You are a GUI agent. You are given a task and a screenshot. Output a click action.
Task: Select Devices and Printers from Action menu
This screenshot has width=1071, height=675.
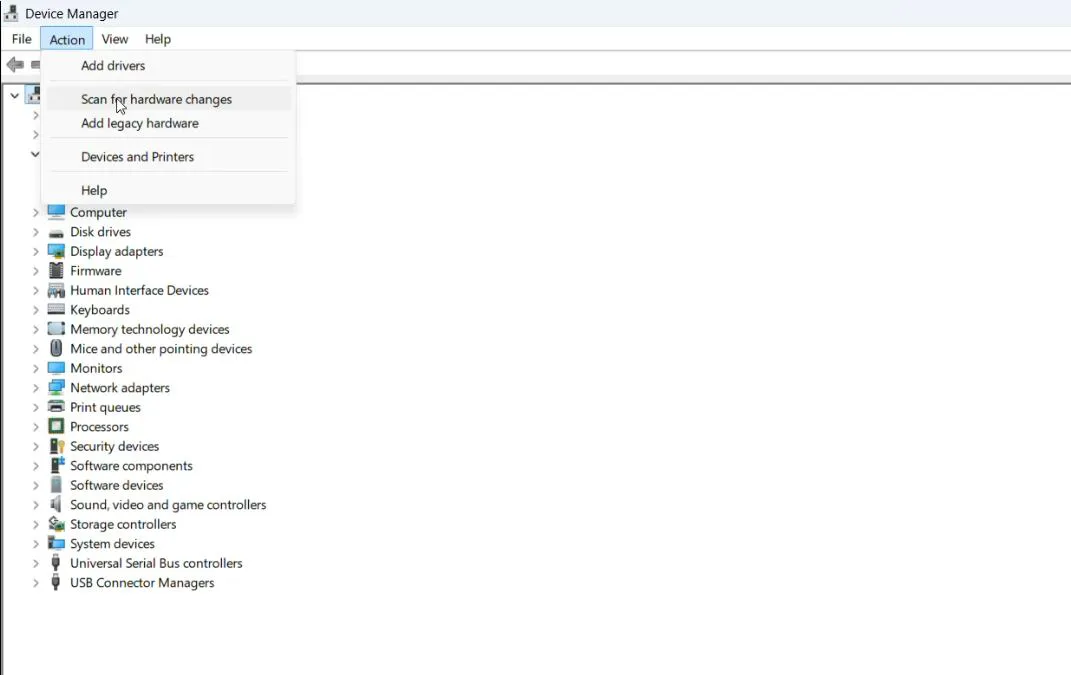click(137, 156)
